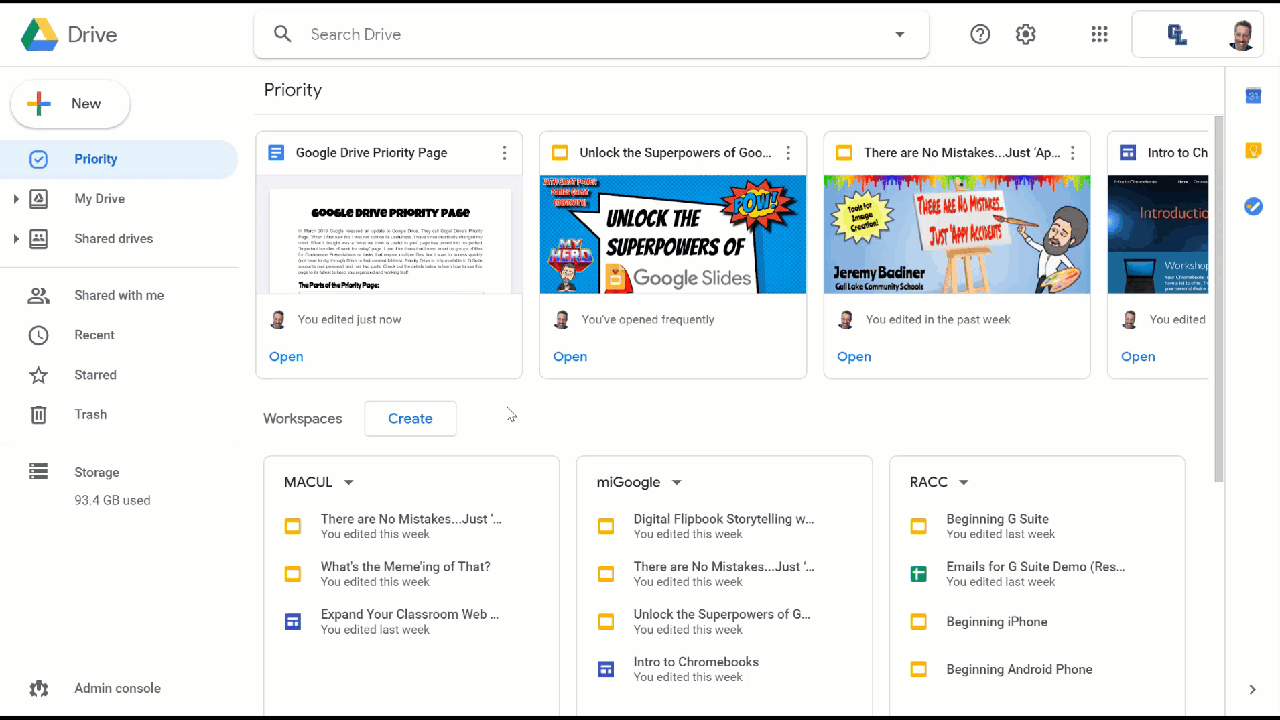Open Beginning iPhone file in RACC
This screenshot has width=1280, height=720.
[1036, 622]
